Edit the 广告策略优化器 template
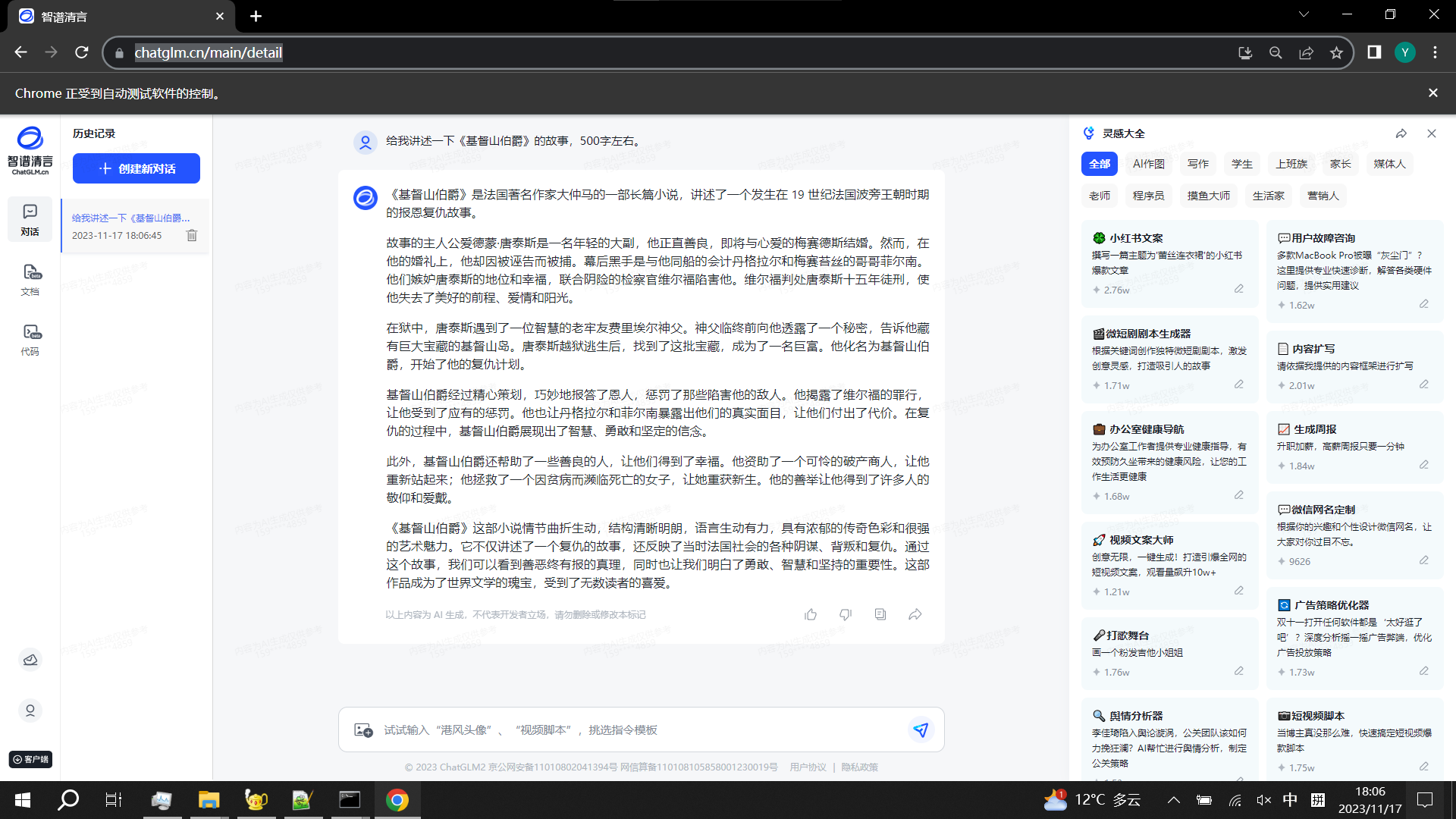The width and height of the screenshot is (1456, 819). pos(1424,671)
